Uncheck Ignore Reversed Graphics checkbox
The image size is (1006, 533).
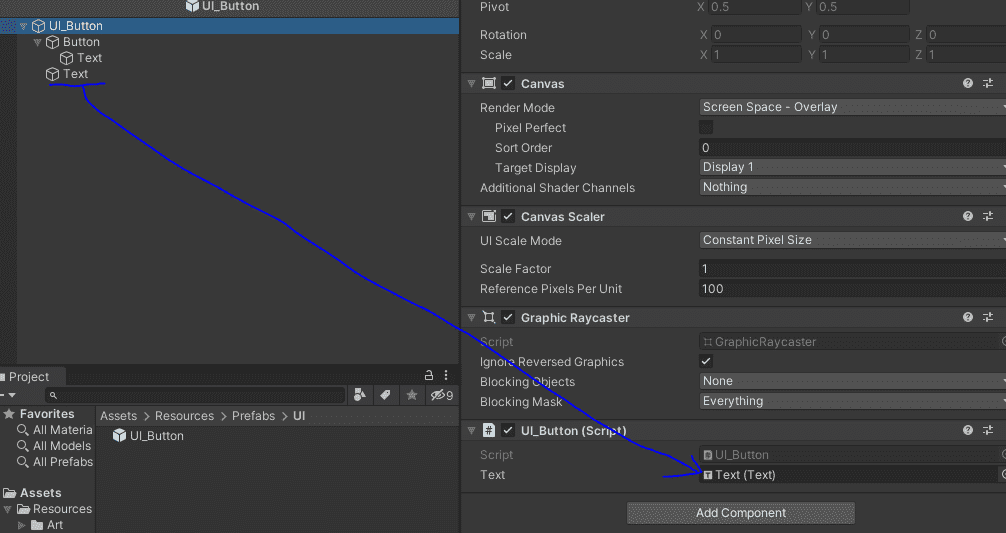(x=706, y=362)
